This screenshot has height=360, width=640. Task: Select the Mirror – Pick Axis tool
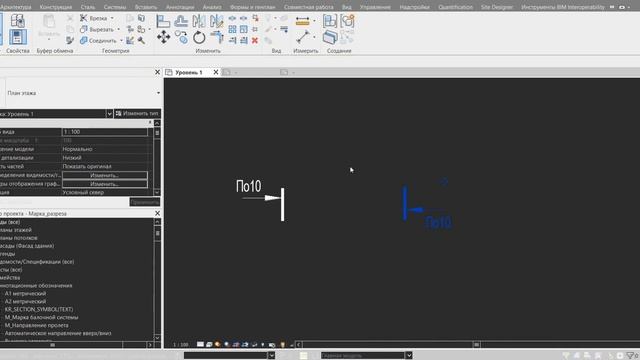pos(199,20)
